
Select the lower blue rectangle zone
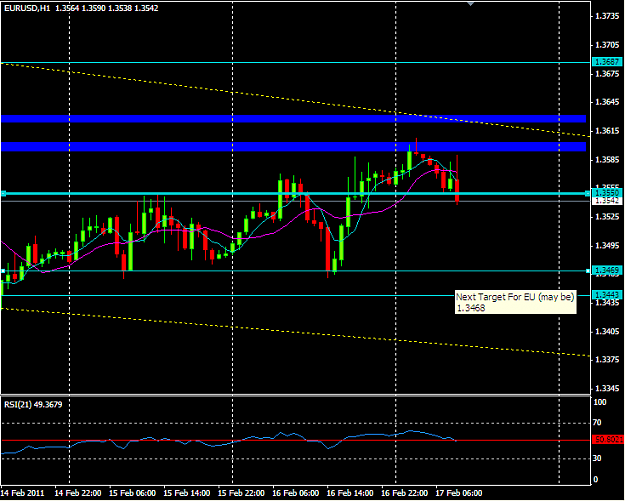[293, 147]
